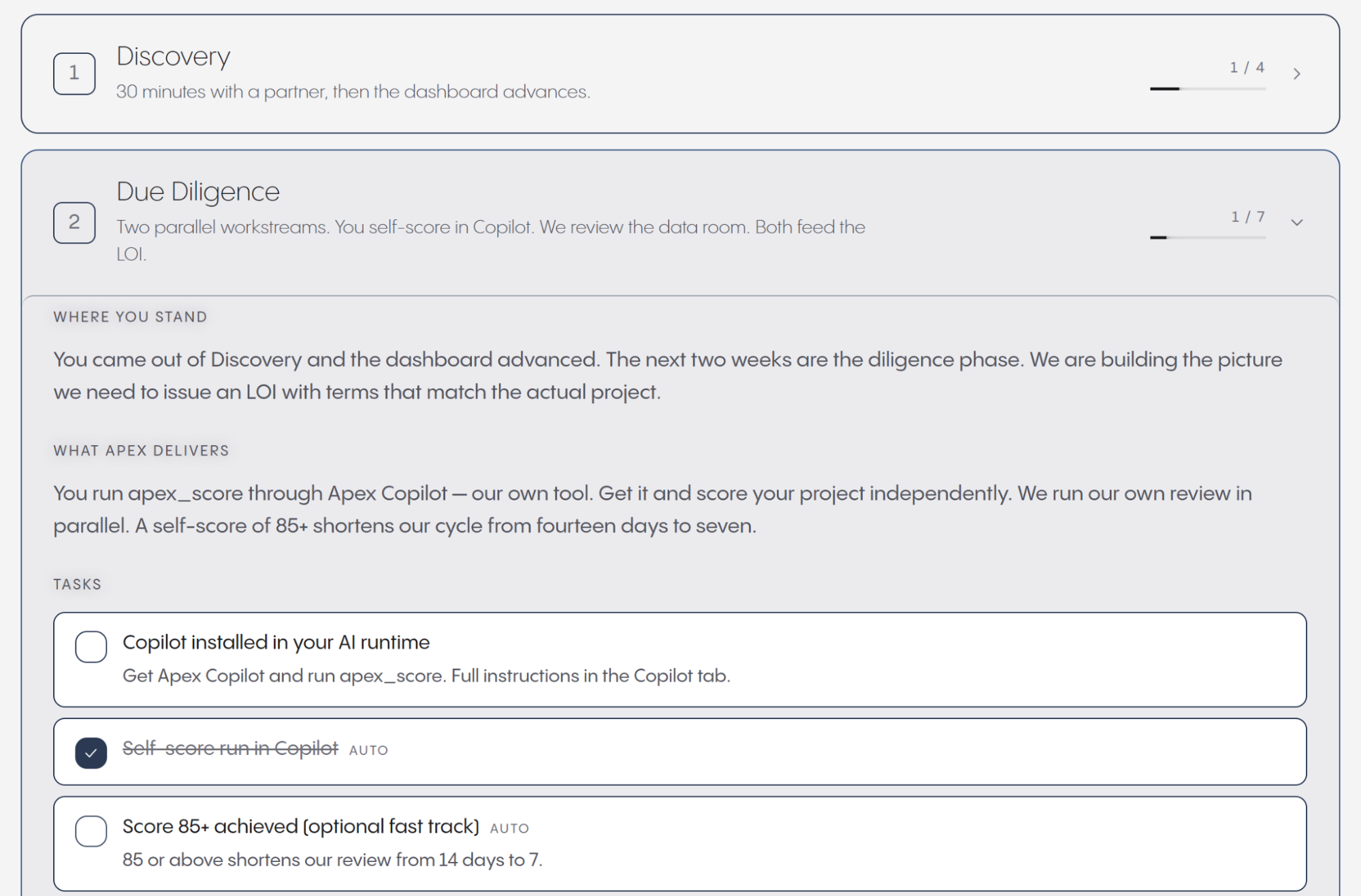Click the 'WHAT APEX DELIVERS' label
This screenshot has height=896, width=1361.
[x=141, y=451]
